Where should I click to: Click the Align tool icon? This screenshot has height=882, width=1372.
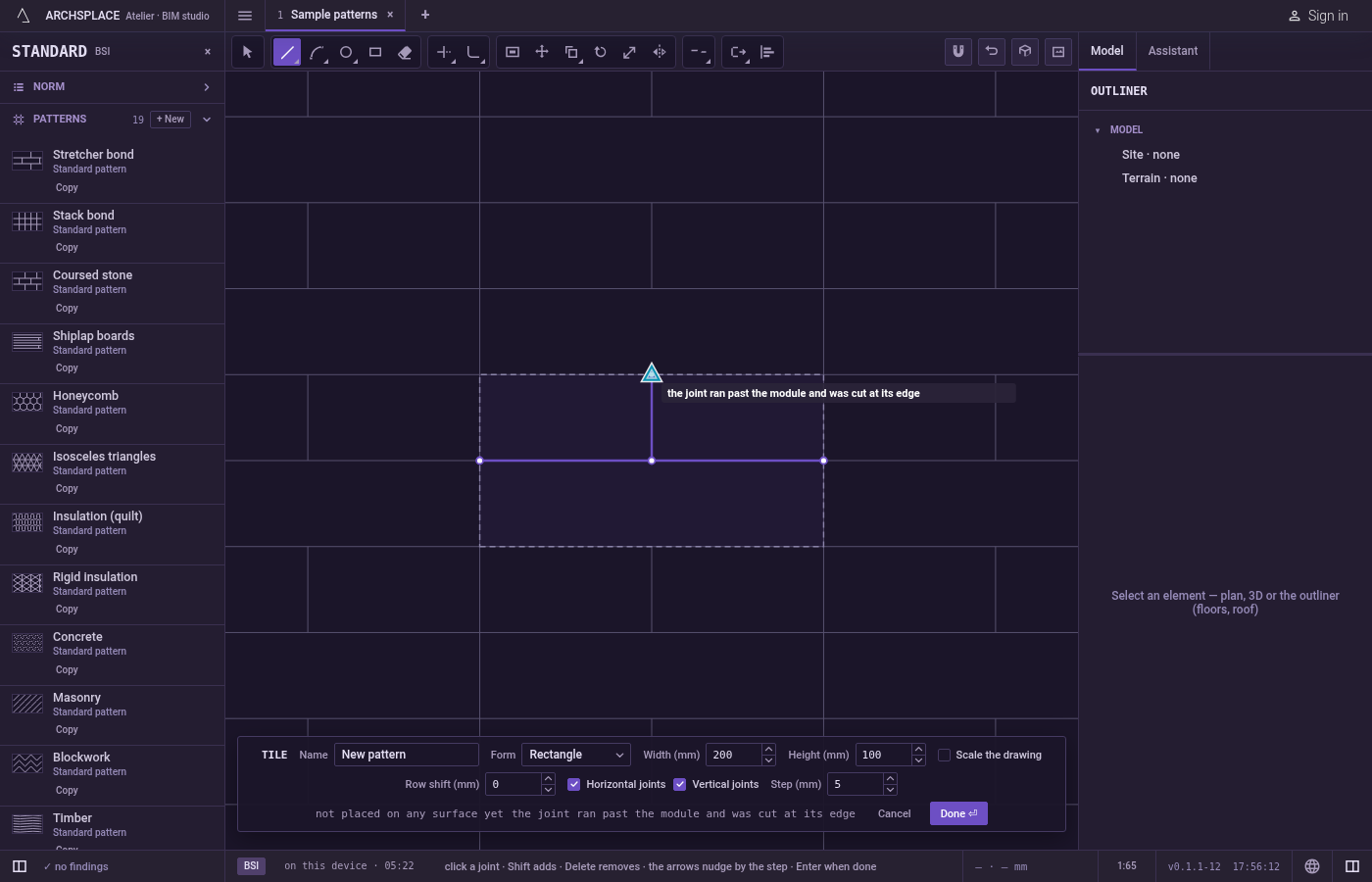click(767, 52)
